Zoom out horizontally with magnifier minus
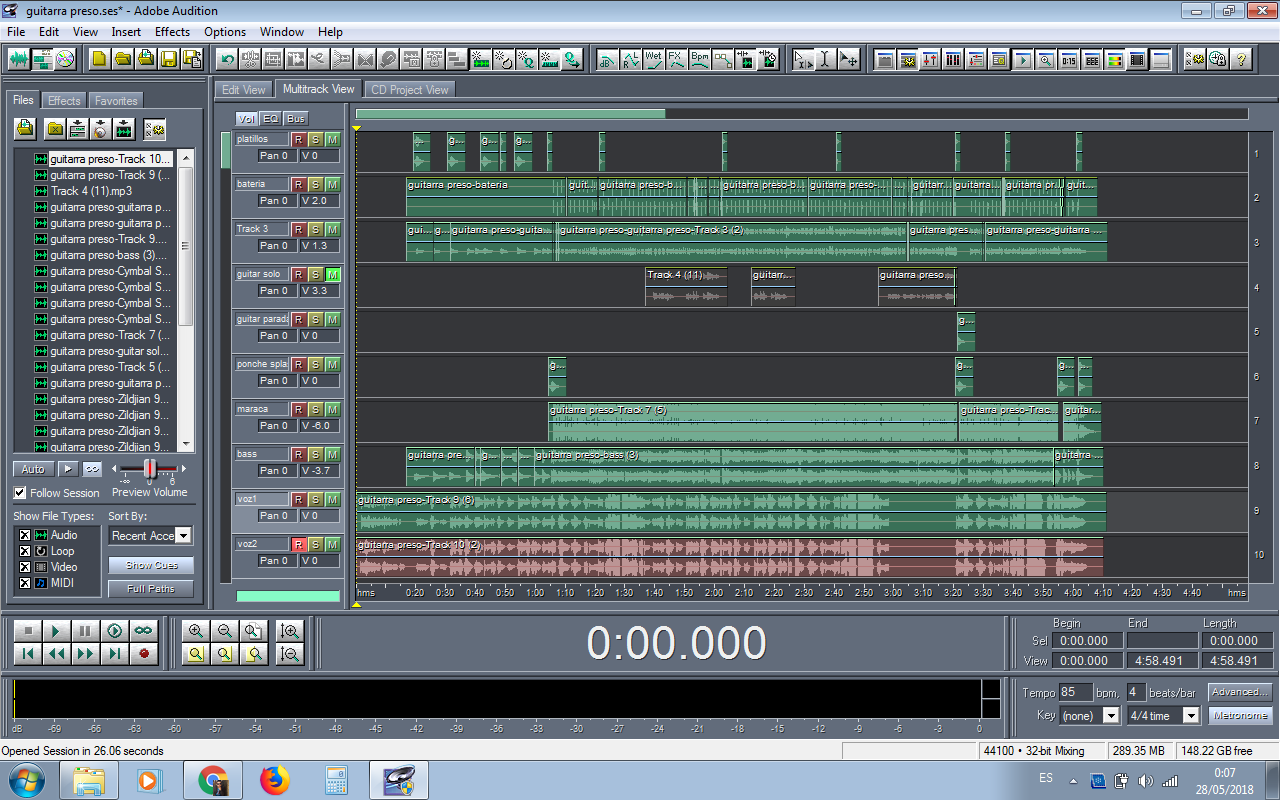The height and width of the screenshot is (800, 1280). coord(225,631)
